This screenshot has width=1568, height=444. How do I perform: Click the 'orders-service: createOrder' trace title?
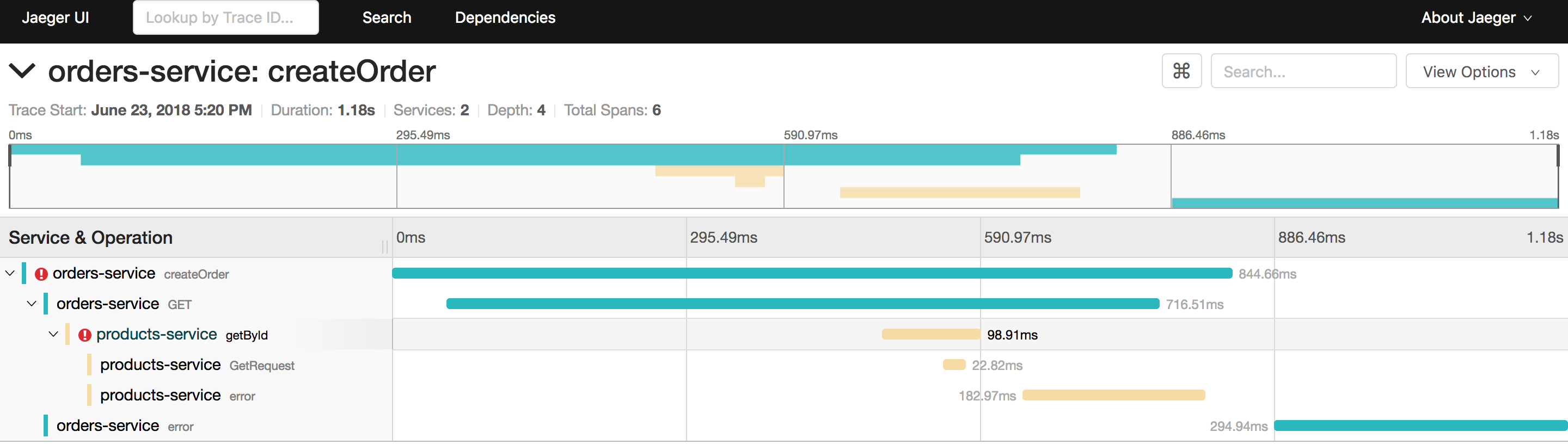[x=242, y=71]
